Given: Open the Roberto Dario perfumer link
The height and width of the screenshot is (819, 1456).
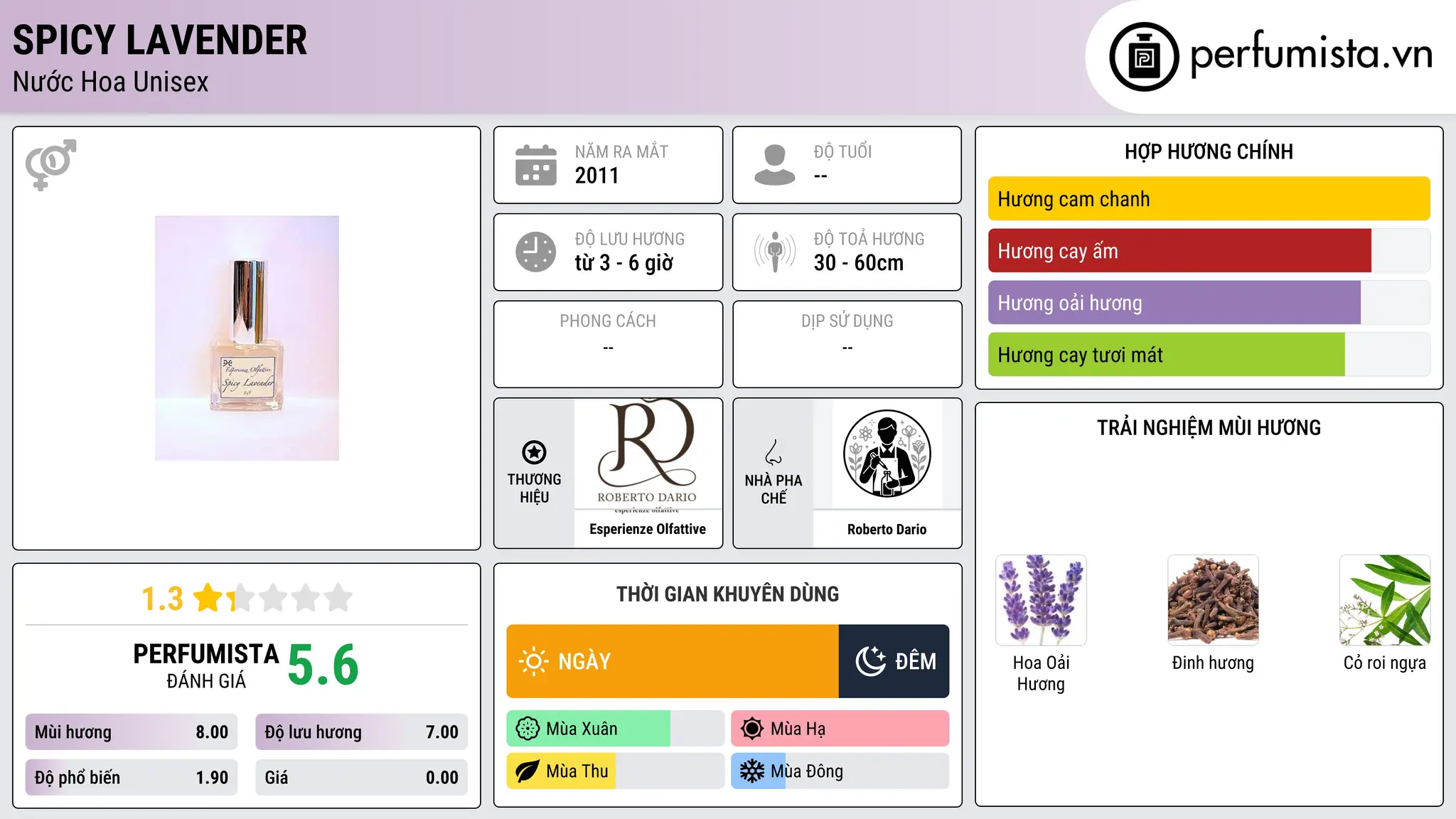Looking at the screenshot, I should point(887,530).
